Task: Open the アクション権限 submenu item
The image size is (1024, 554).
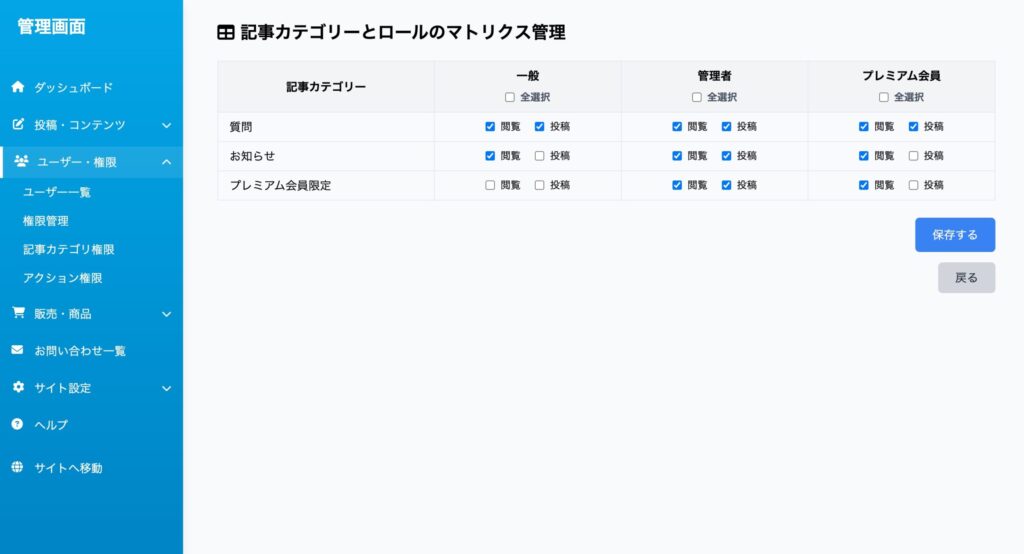Action: [x=63, y=278]
